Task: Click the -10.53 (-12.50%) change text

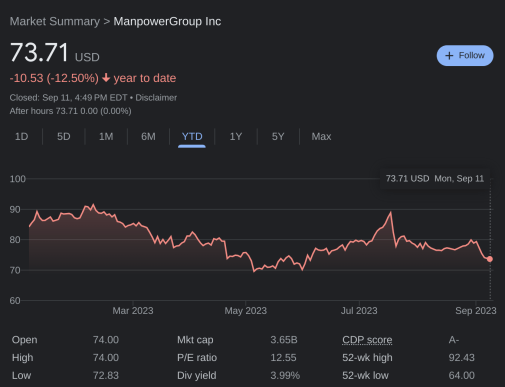Action: (x=54, y=78)
